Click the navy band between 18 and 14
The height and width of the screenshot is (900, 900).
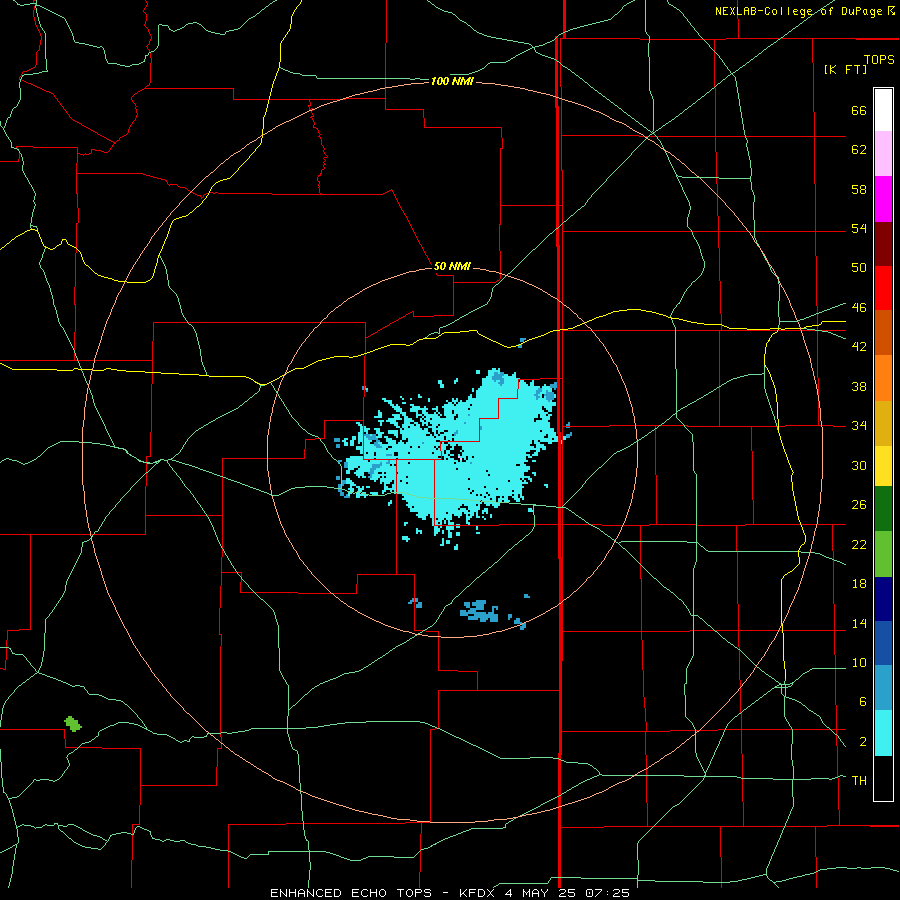[x=883, y=599]
